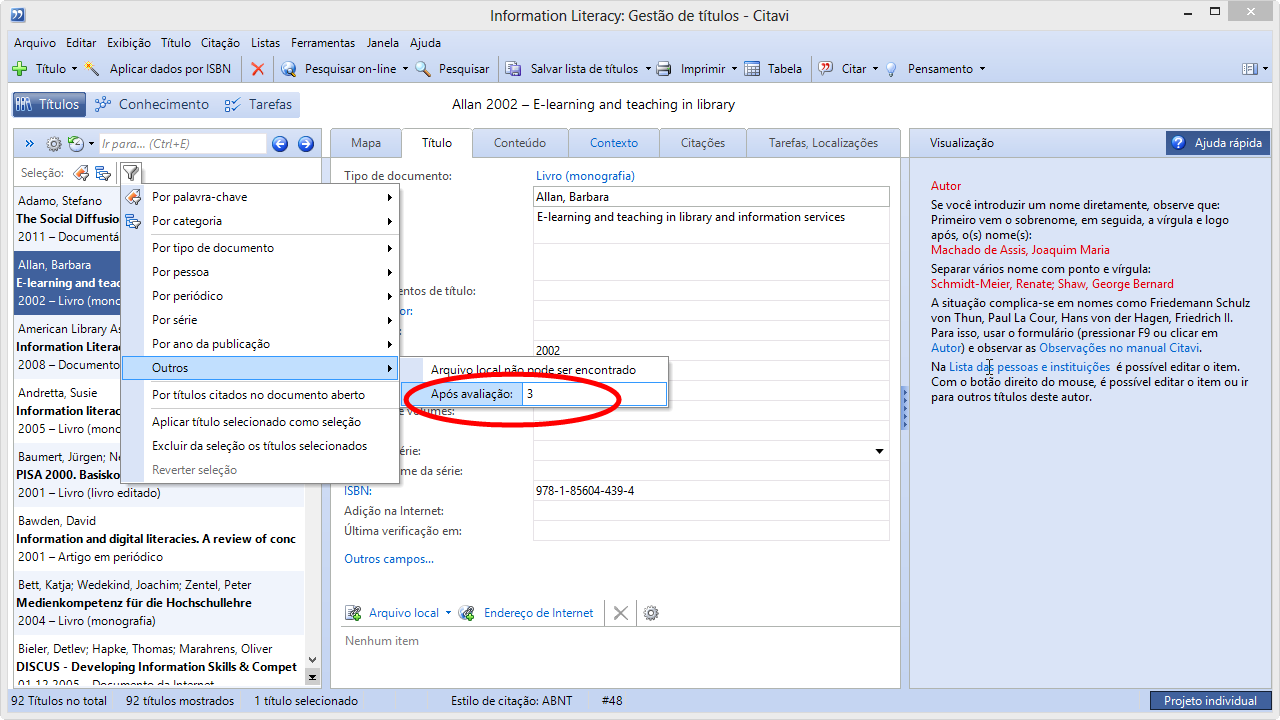The width and height of the screenshot is (1280, 720).
Task: Open Citar dropdown arrow
Action: click(875, 69)
